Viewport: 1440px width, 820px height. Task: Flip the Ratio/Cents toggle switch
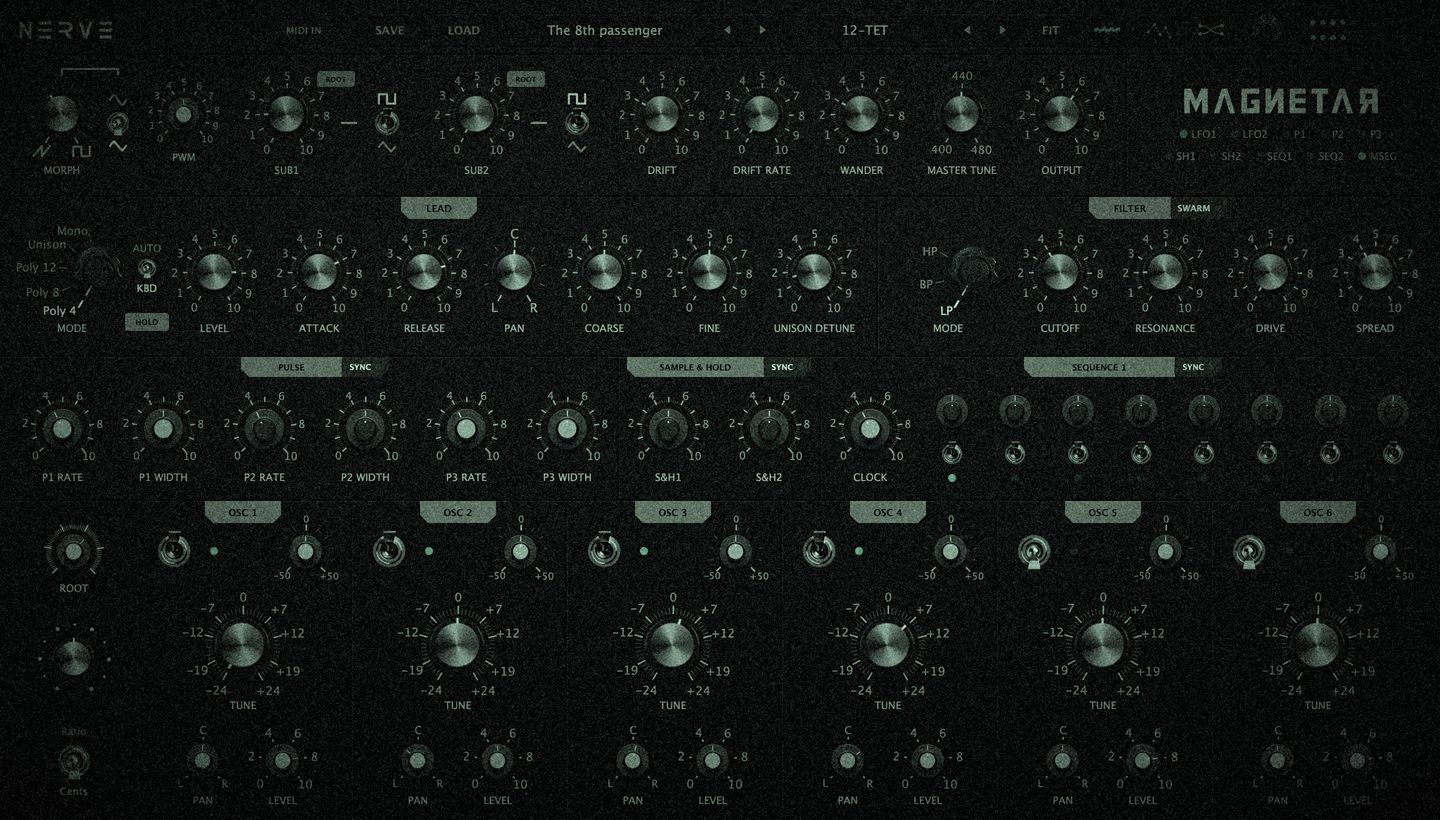(72, 762)
